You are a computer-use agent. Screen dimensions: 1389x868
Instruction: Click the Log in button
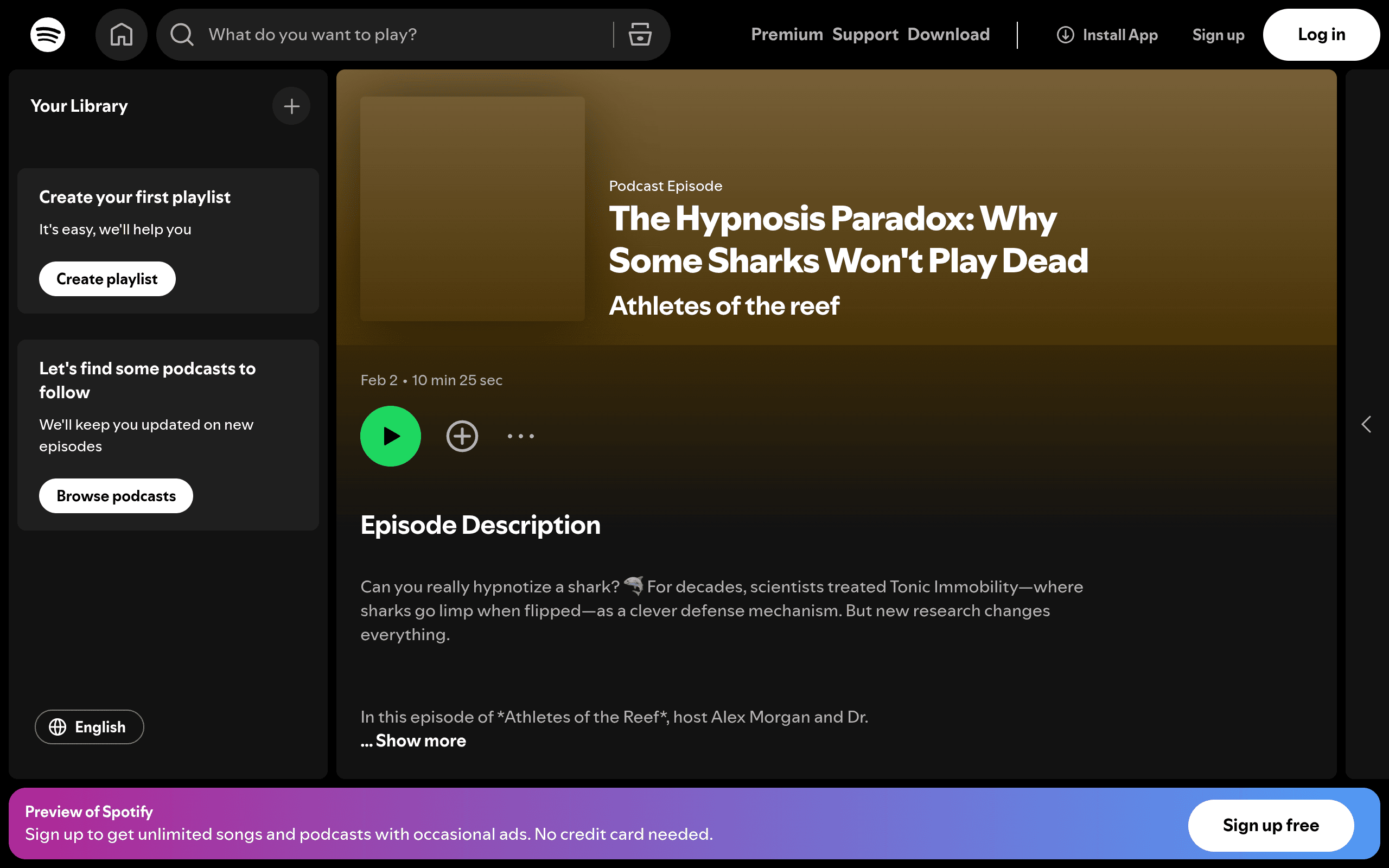tap(1321, 34)
